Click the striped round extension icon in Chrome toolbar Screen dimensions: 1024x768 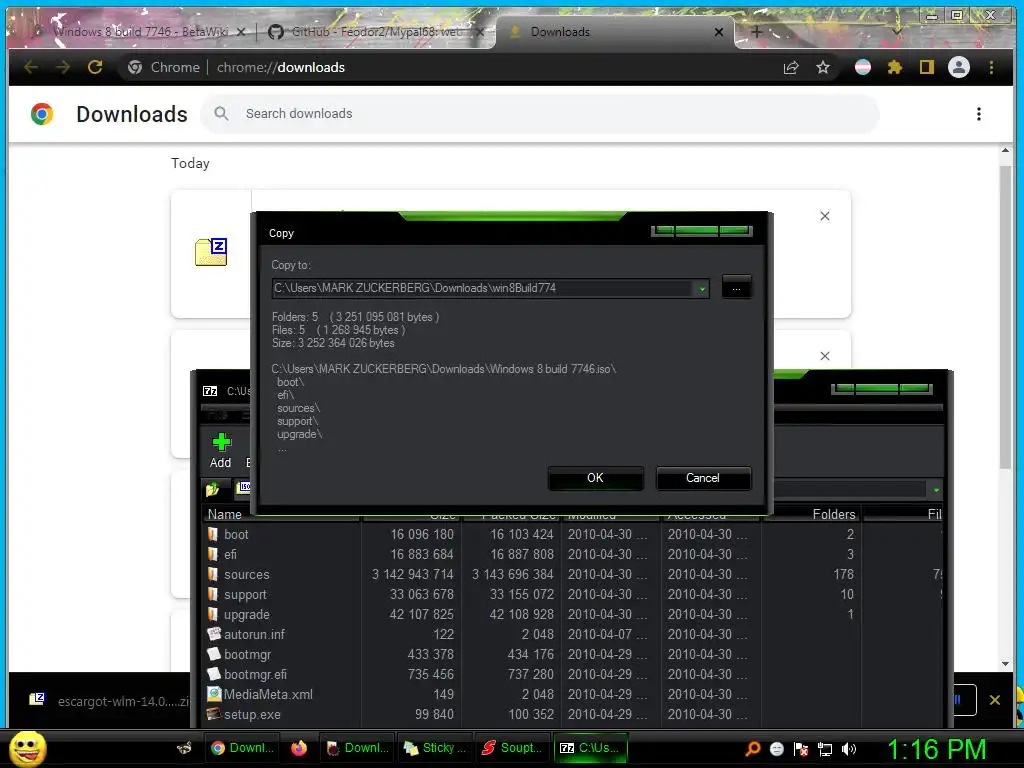(863, 67)
